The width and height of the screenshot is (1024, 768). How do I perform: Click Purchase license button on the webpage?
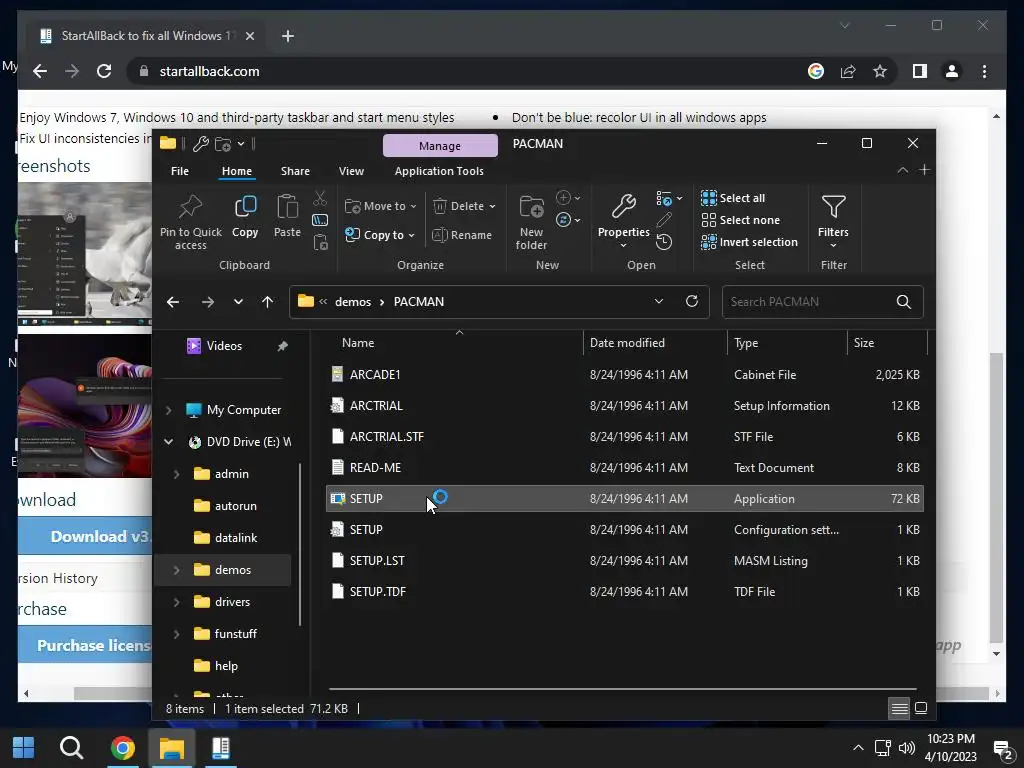(x=86, y=646)
